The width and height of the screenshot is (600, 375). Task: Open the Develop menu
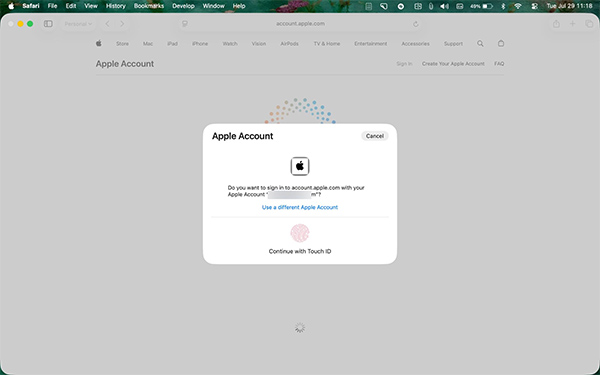coord(183,6)
